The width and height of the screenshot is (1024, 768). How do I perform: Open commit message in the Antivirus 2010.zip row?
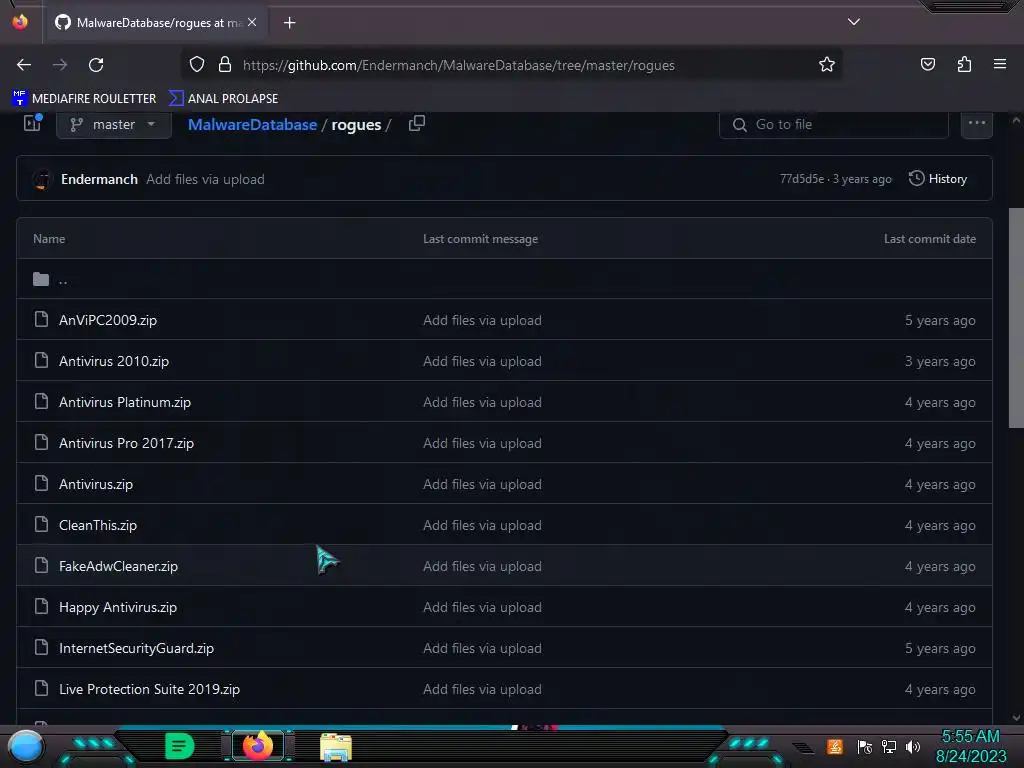pyautogui.click(x=482, y=361)
